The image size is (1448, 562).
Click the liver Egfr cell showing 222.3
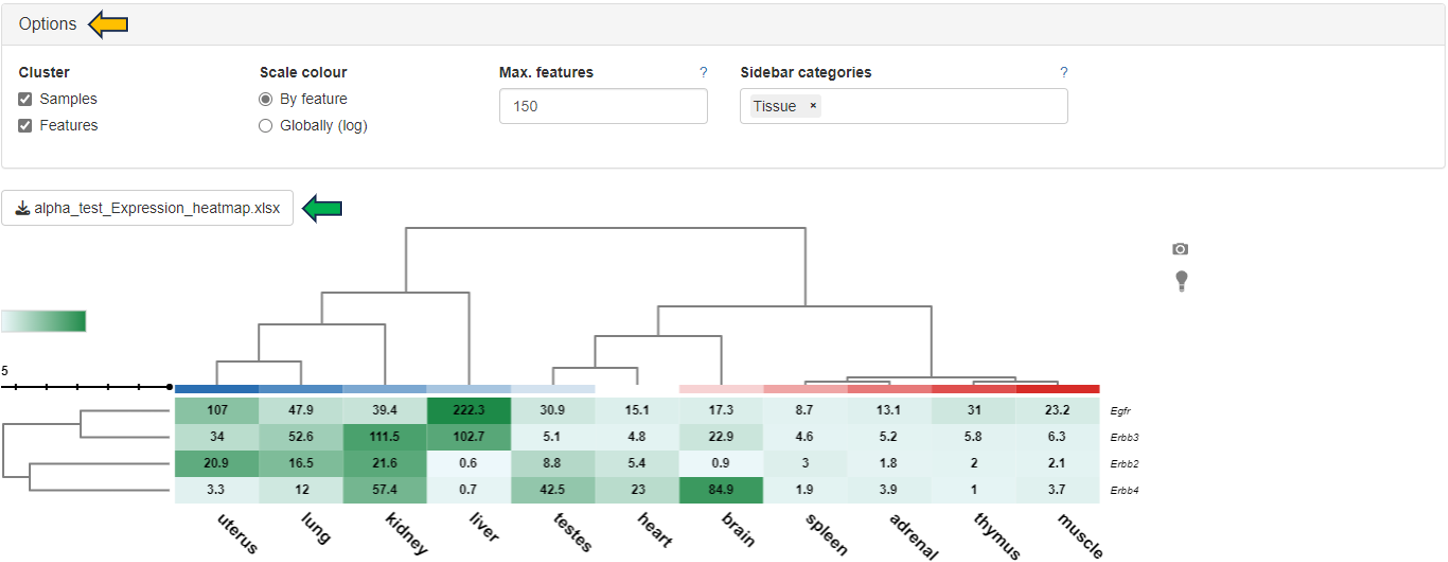[x=468, y=410]
